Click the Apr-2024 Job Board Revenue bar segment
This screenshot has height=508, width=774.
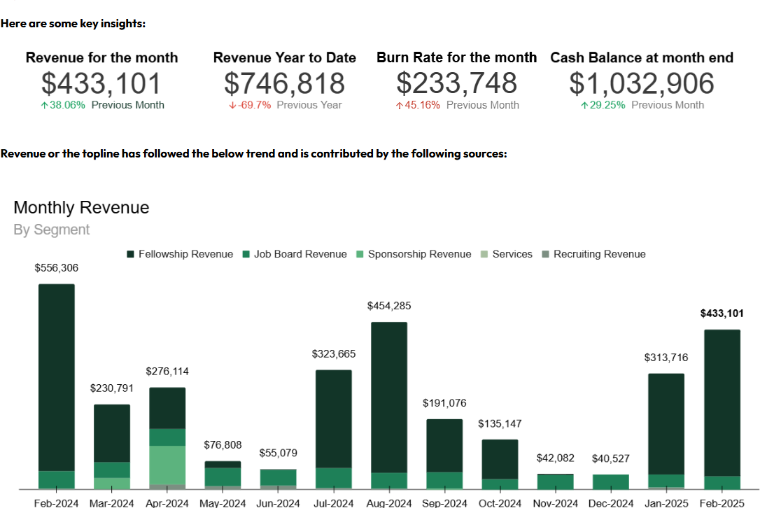point(167,437)
